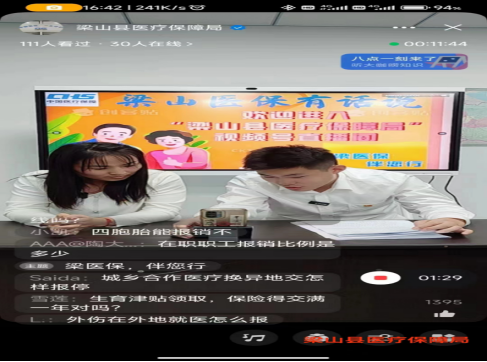
Task: Tap the alarm clock status bar icon
Action: click(197, 7)
